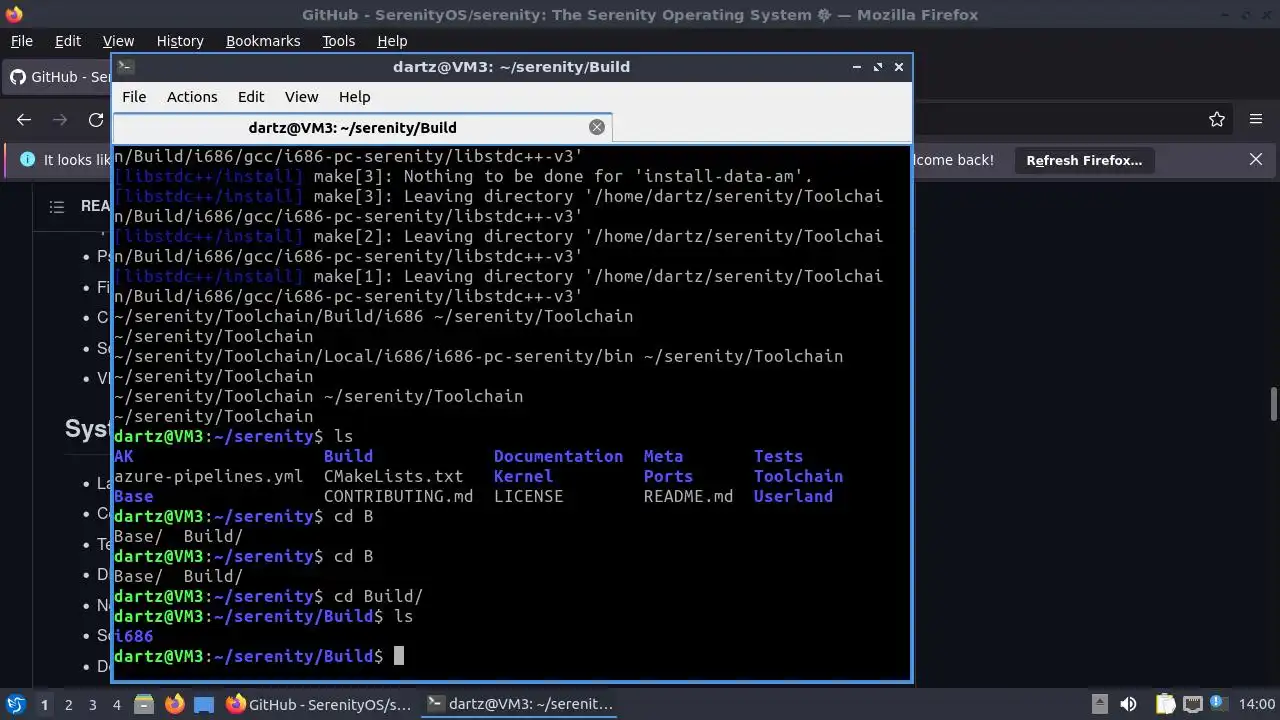The image size is (1280, 720).
Task: Open the README table of contents list icon
Action: [x=57, y=206]
